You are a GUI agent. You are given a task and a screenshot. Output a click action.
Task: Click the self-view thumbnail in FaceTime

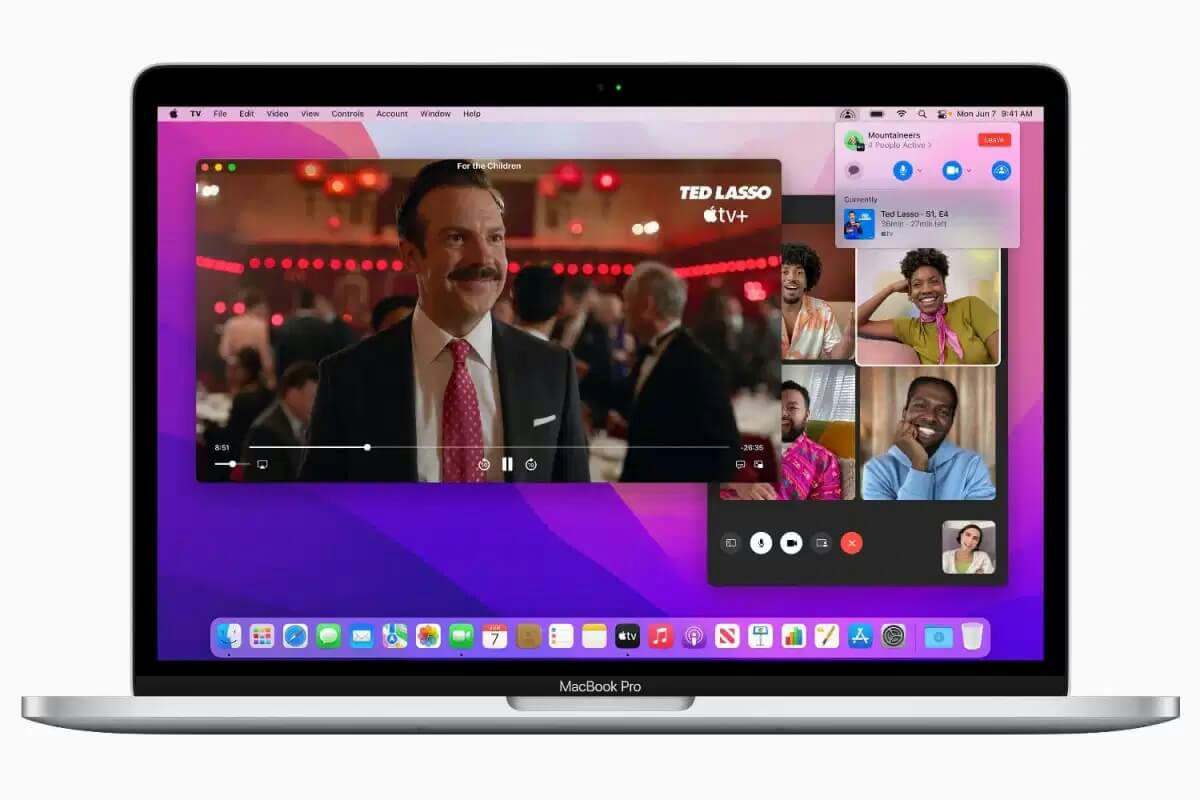[x=968, y=547]
